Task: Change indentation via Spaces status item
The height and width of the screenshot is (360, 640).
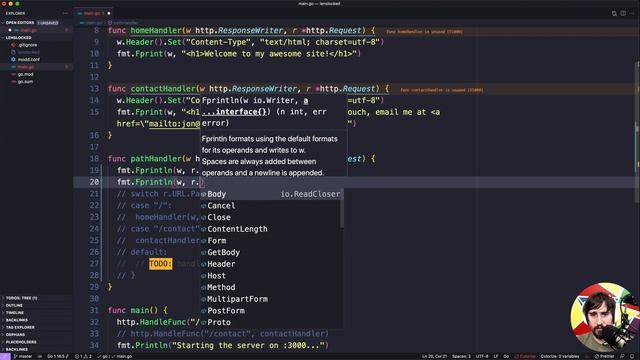Action: 461,356
